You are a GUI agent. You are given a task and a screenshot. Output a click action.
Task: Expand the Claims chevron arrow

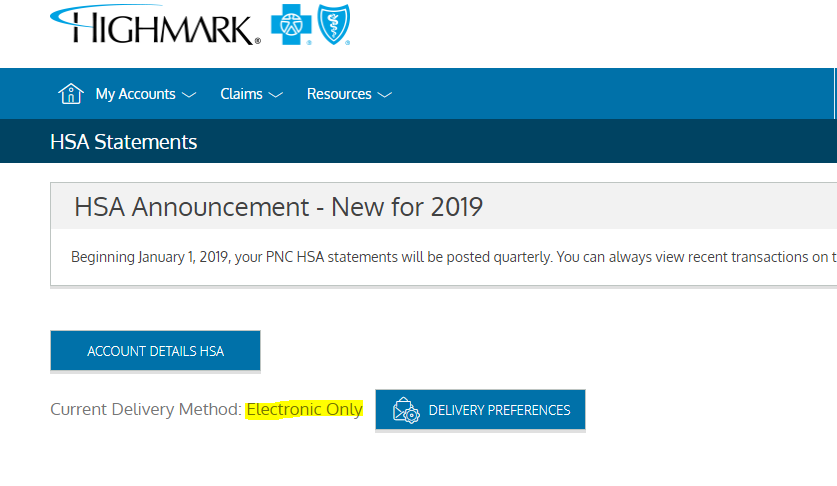click(x=276, y=95)
